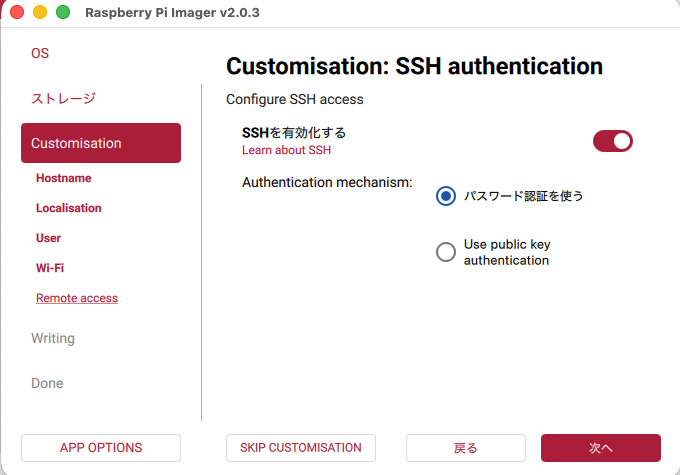Image resolution: width=680 pixels, height=475 pixels.
Task: Maximize the window with green button
Action: point(63,13)
